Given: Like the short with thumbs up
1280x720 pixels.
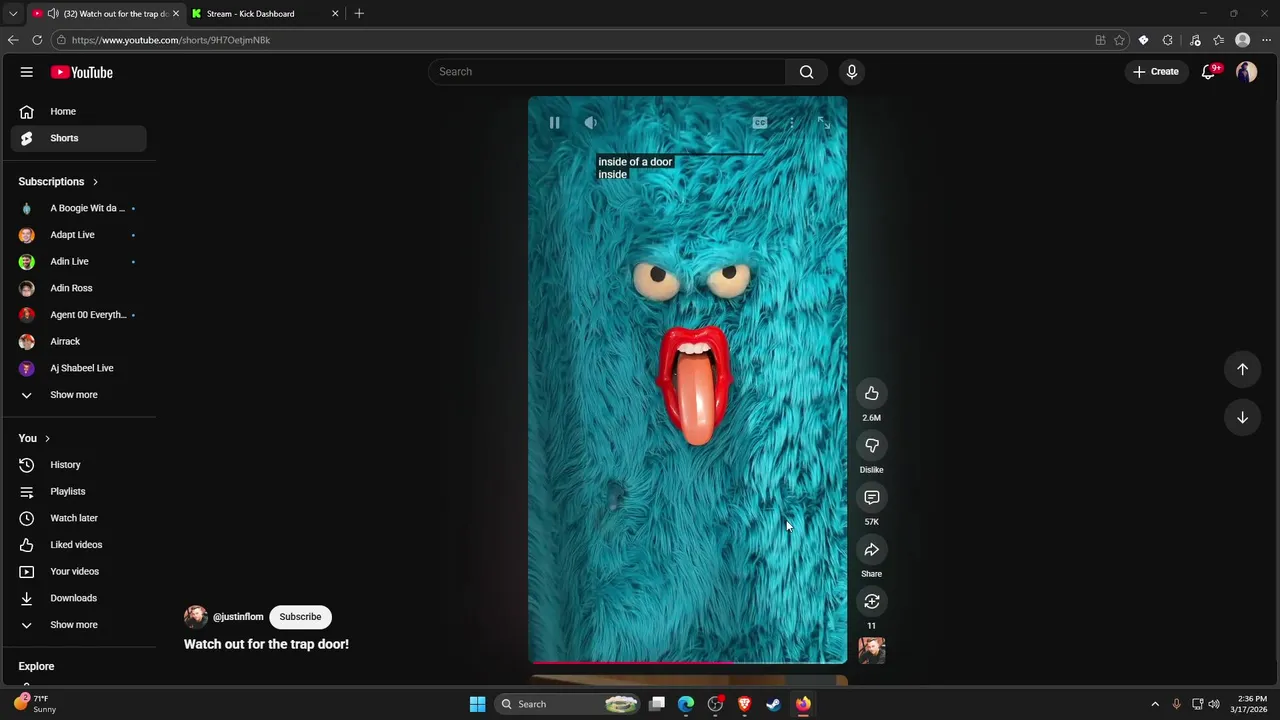Looking at the screenshot, I should point(872,393).
